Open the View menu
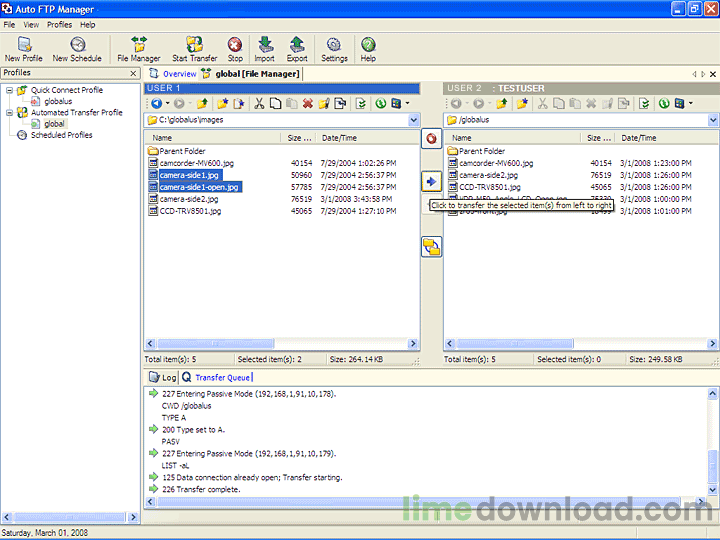 31,25
